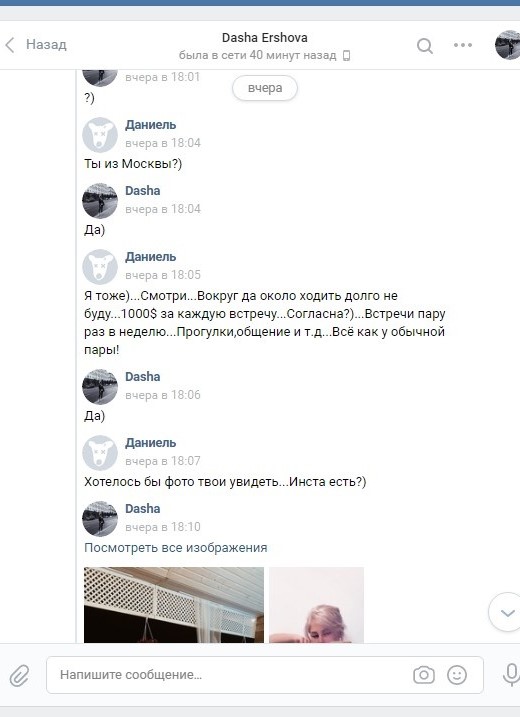Open the blonde girl photo thumbnail
Image resolution: width=520 pixels, height=717 pixels.
316,605
